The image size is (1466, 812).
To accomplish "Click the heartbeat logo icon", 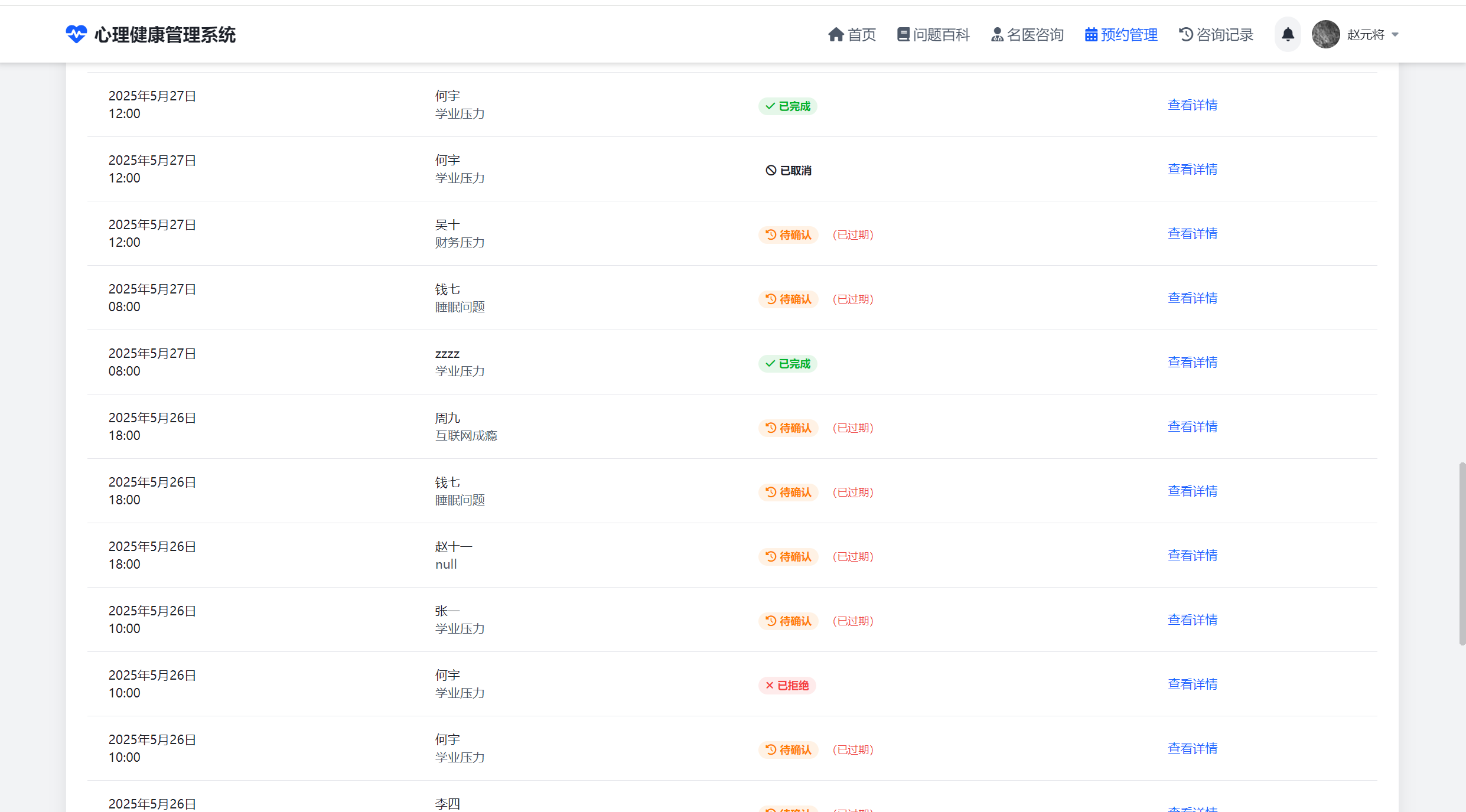I will tap(76, 34).
